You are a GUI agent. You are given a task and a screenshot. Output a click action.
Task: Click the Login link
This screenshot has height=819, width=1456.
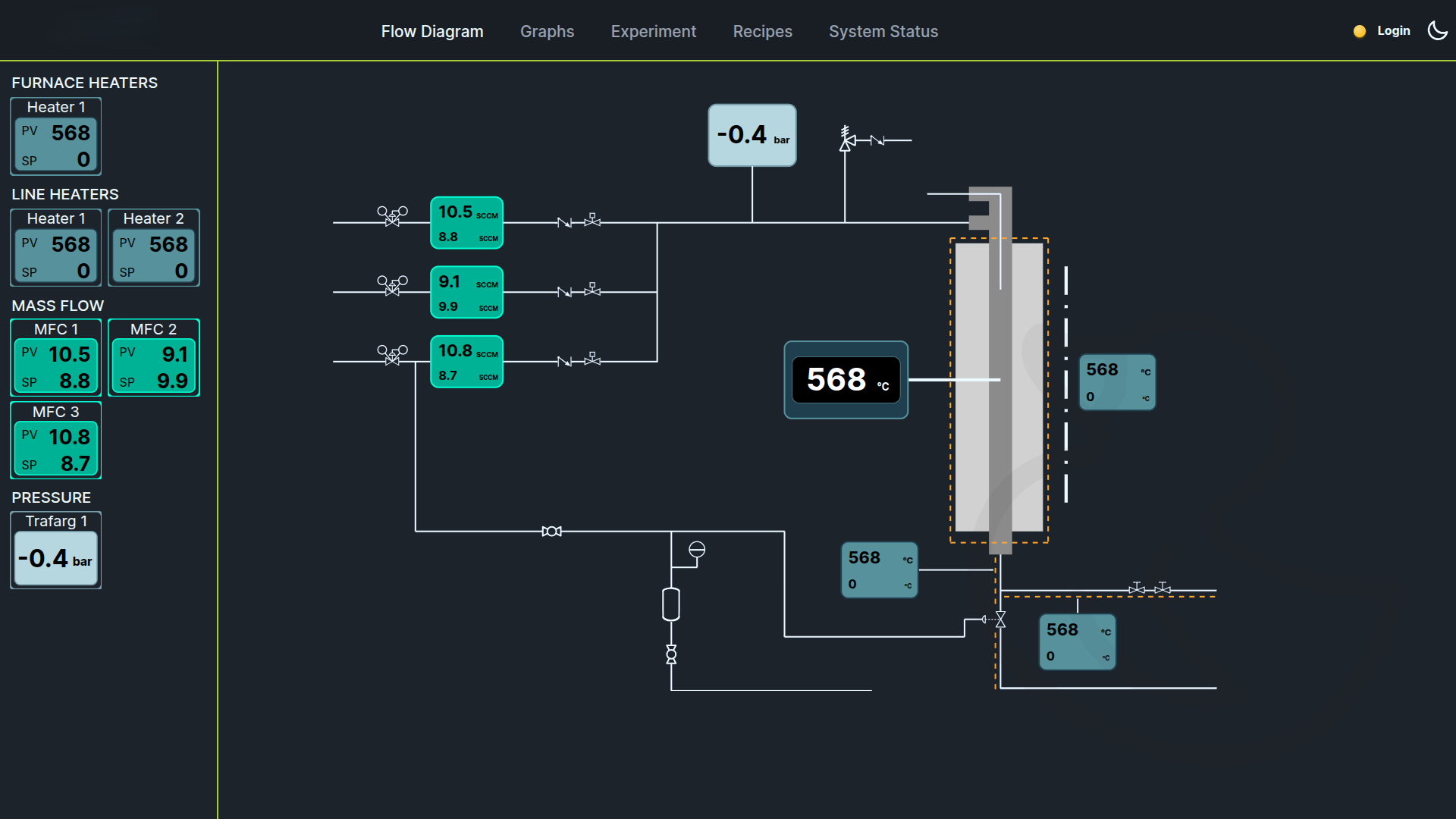point(1393,31)
